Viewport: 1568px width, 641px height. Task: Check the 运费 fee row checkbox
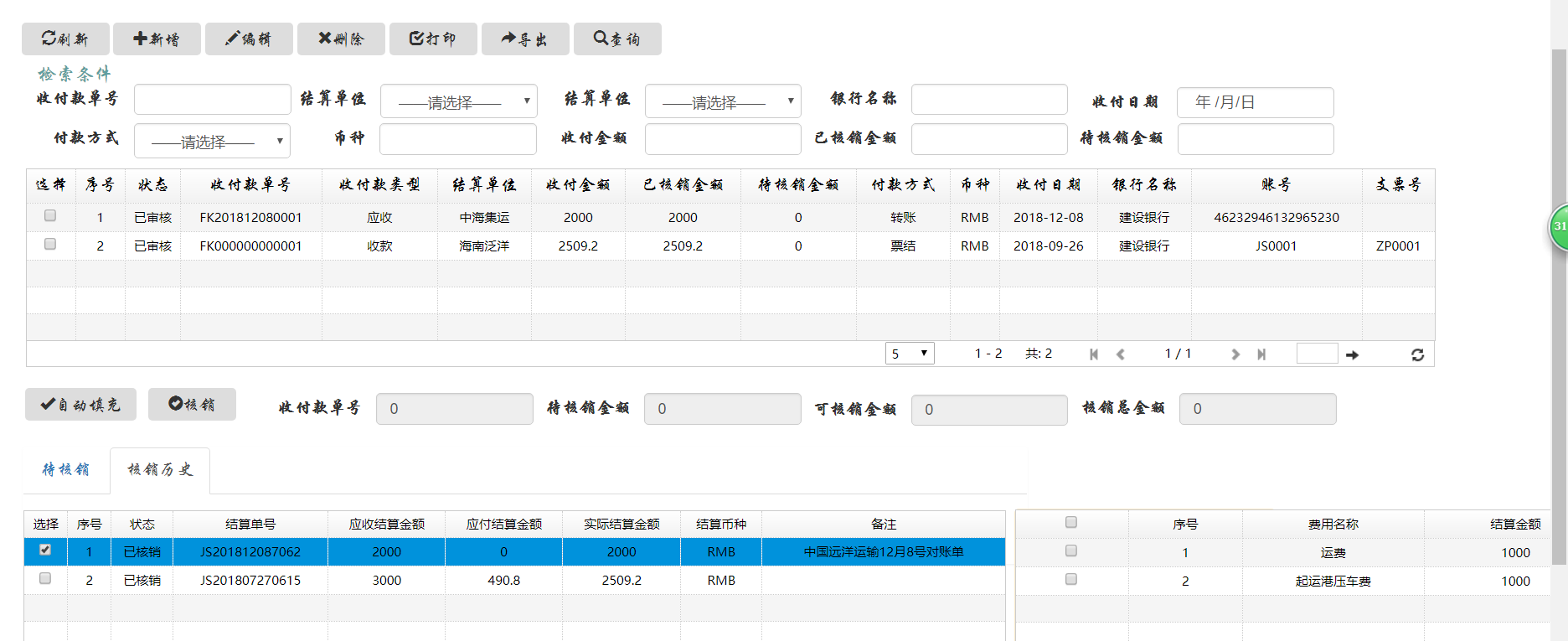(x=1071, y=551)
